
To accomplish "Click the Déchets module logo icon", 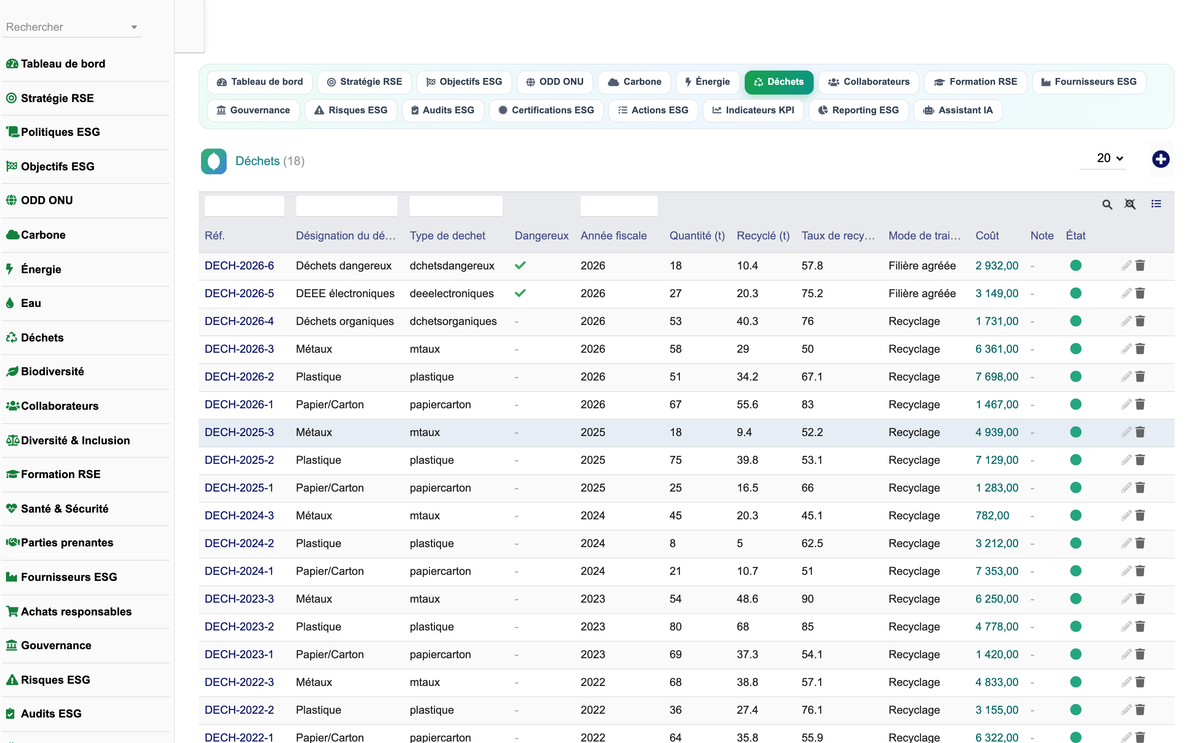I will pos(214,161).
